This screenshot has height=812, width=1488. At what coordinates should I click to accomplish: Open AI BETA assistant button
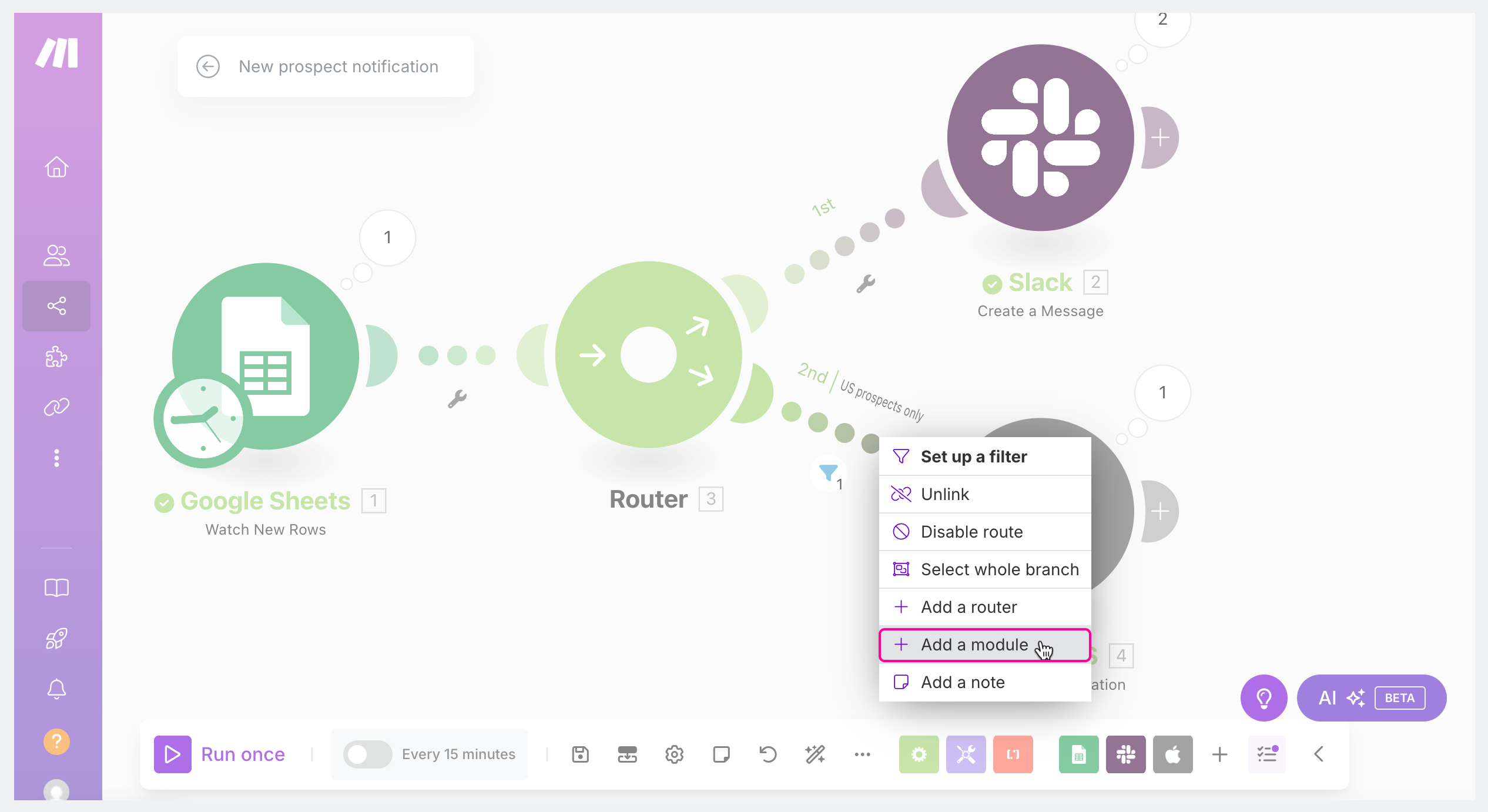click(1372, 698)
